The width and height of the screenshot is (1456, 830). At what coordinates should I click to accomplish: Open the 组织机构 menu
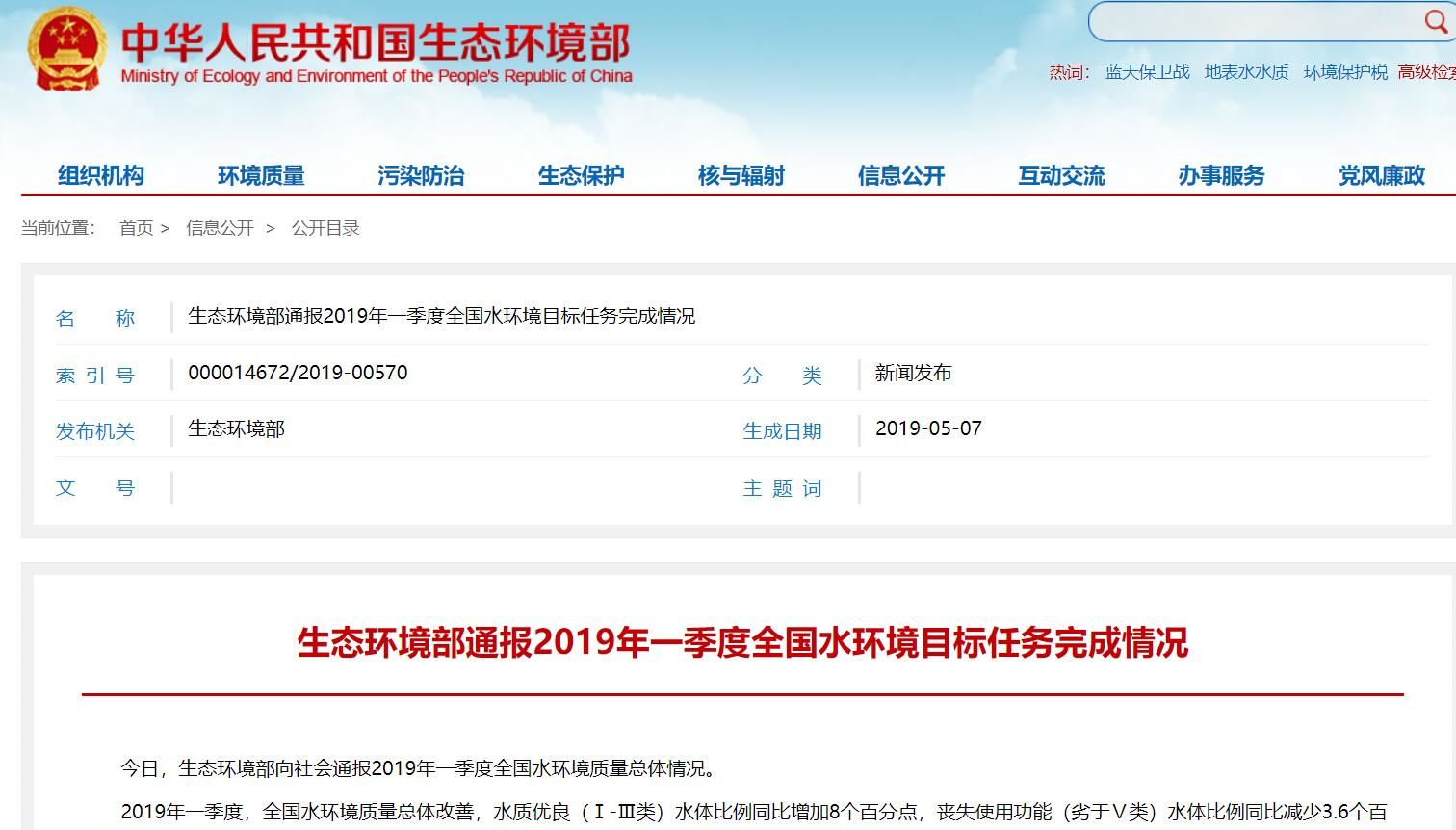(x=101, y=175)
